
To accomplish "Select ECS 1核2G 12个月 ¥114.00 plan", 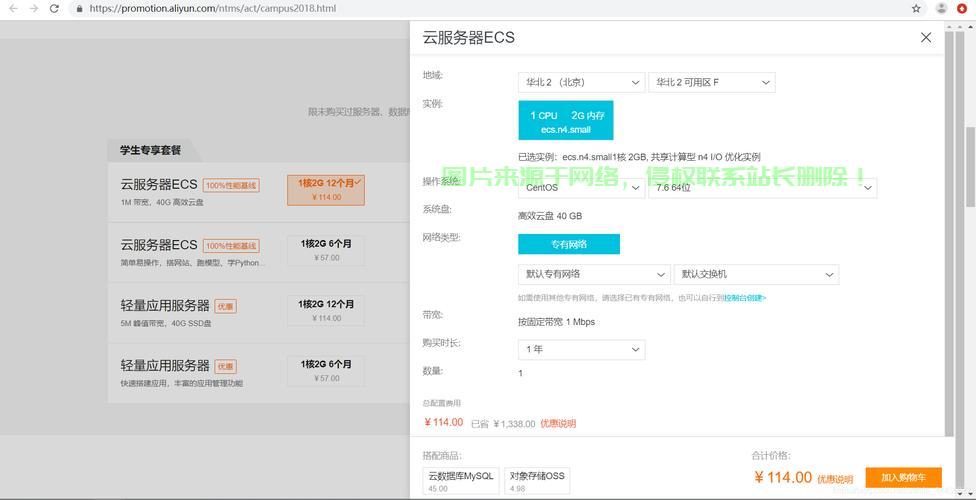I will pyautogui.click(x=326, y=190).
